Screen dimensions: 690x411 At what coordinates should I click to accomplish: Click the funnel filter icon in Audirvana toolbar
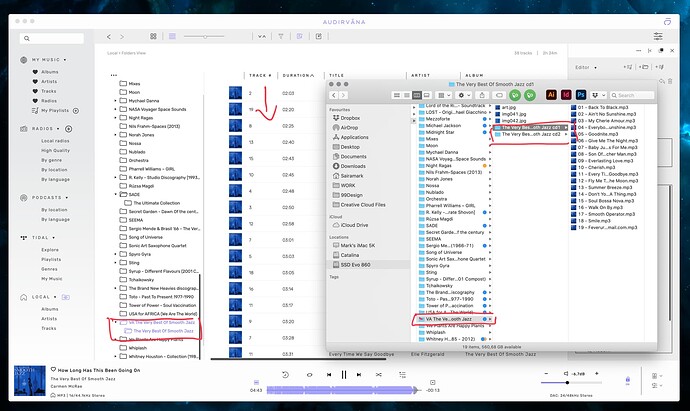point(281,37)
